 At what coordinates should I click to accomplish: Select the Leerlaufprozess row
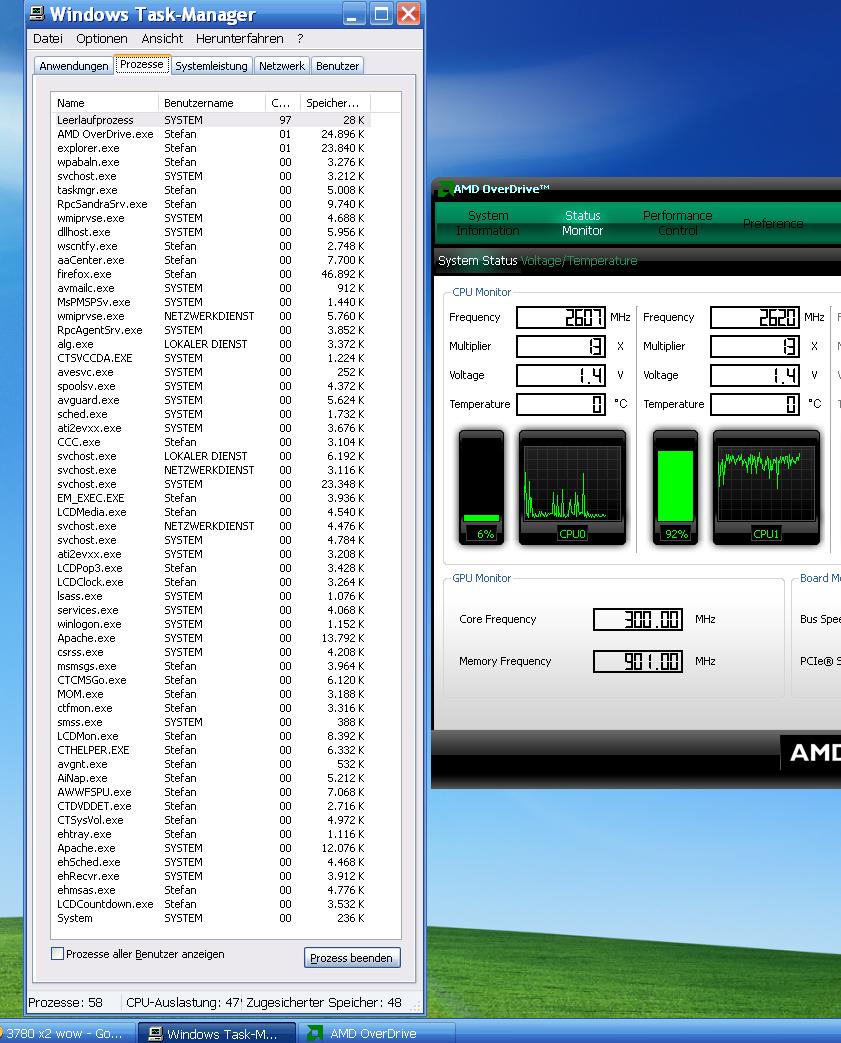[x=211, y=120]
